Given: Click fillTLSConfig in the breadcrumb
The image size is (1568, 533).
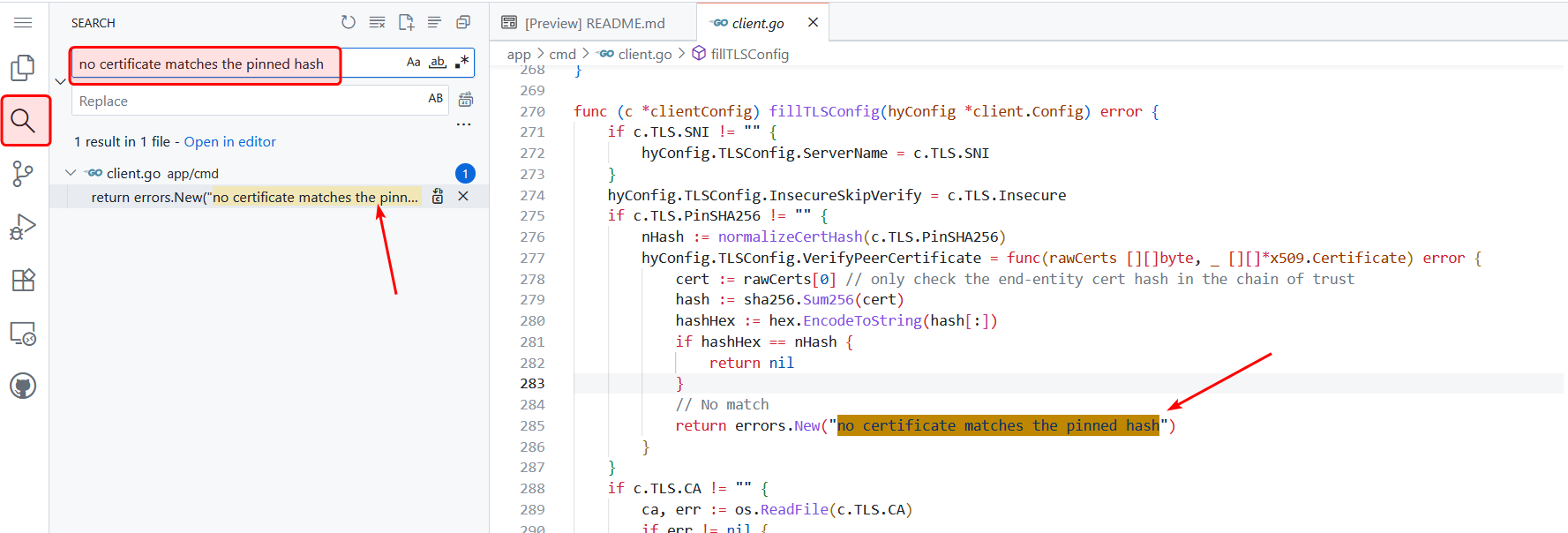Looking at the screenshot, I should click(x=749, y=54).
